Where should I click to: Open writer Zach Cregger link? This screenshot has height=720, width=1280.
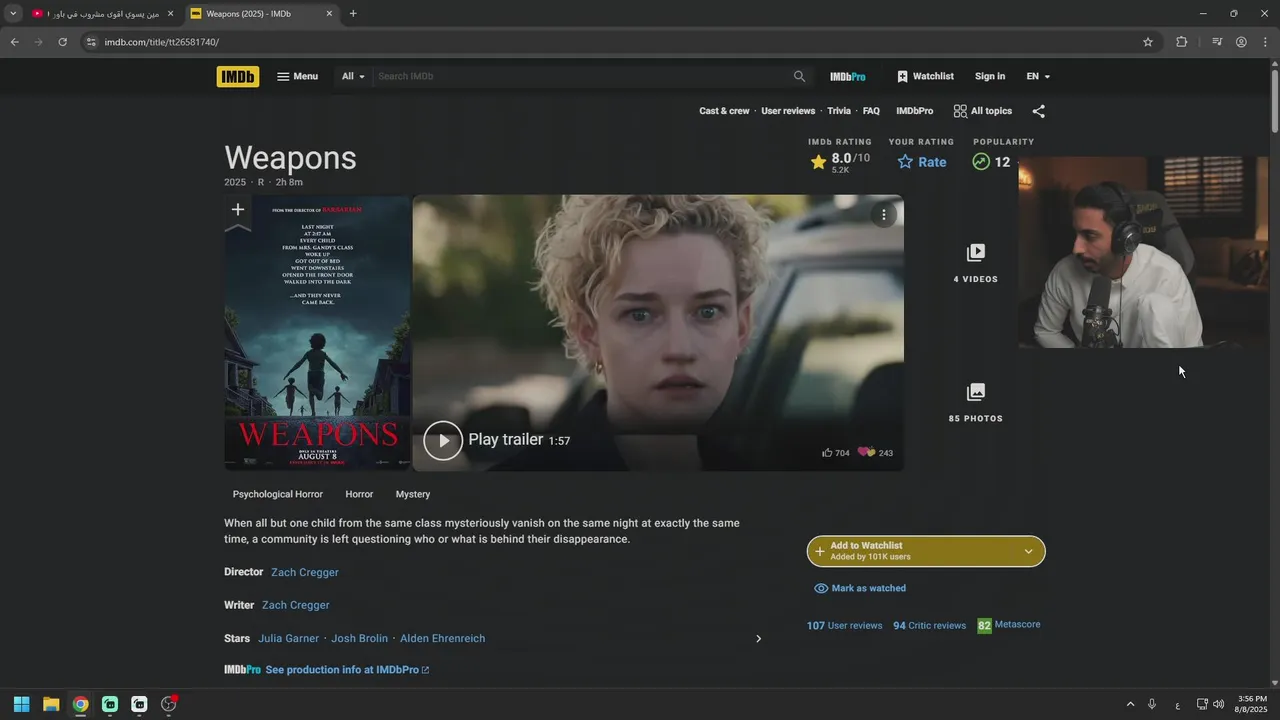coord(296,605)
